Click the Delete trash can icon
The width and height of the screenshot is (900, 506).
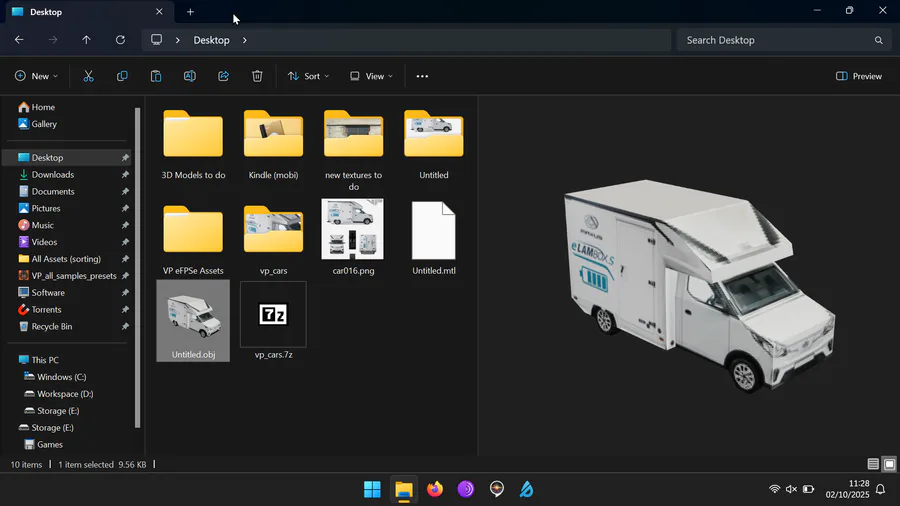pos(257,76)
